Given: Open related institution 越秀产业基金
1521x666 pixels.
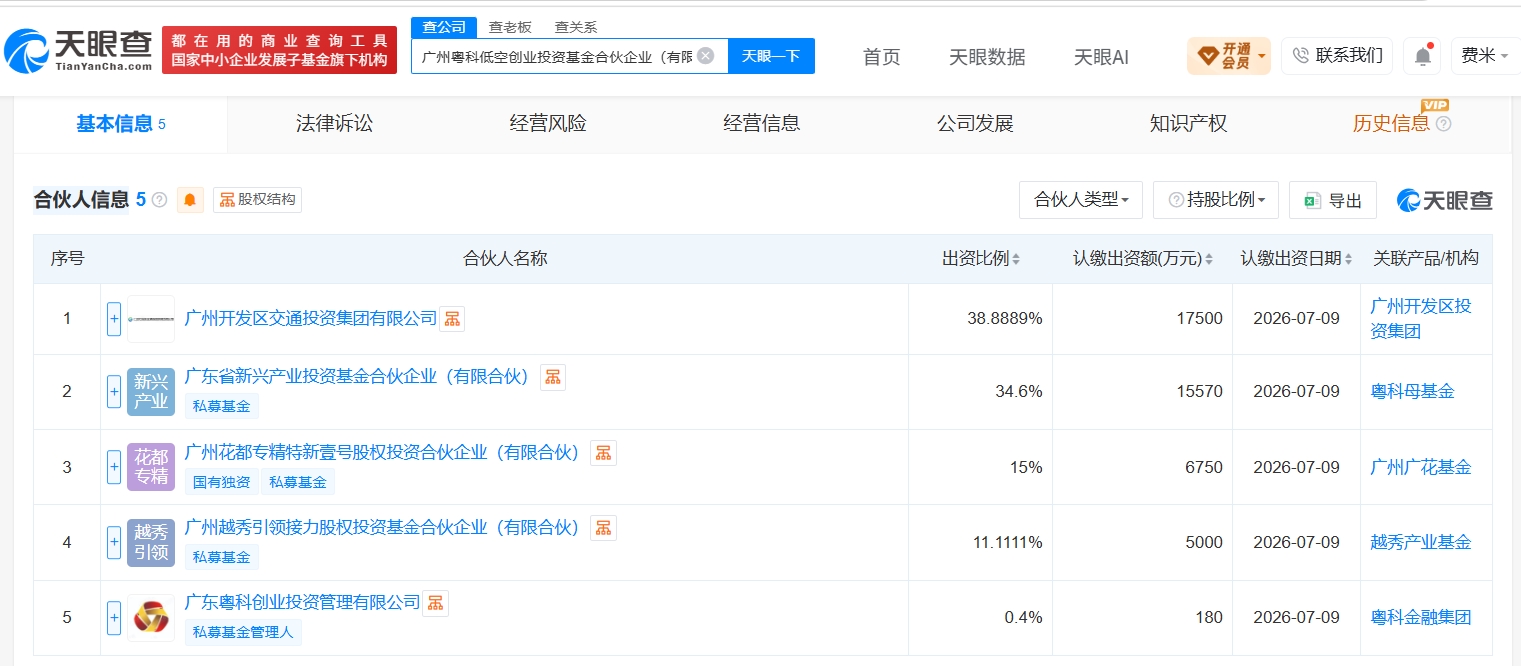Looking at the screenshot, I should (x=1420, y=542).
